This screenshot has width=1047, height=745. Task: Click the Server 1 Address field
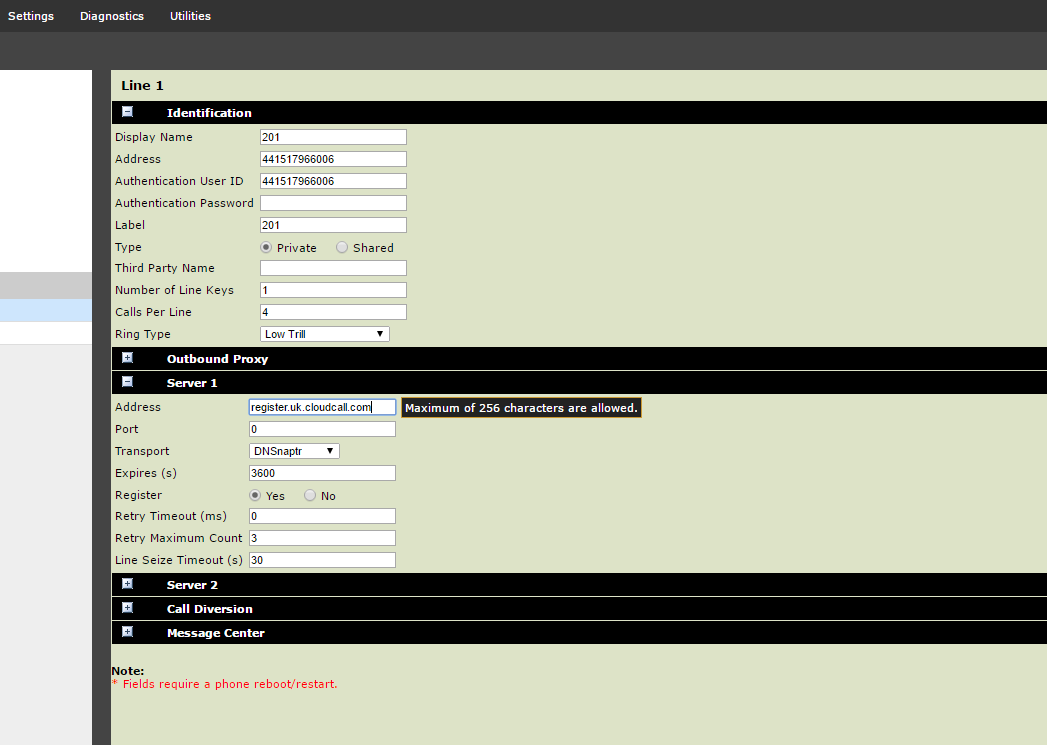(323, 407)
